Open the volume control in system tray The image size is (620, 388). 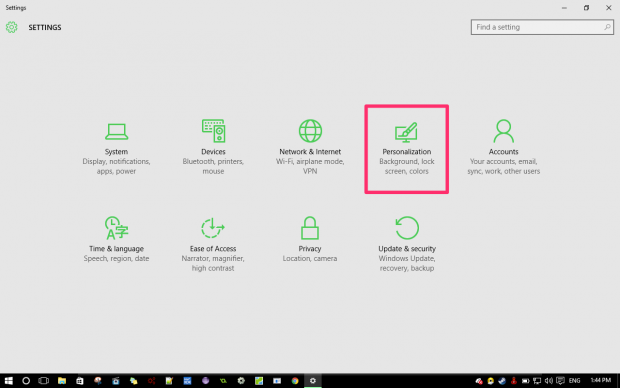pos(548,381)
